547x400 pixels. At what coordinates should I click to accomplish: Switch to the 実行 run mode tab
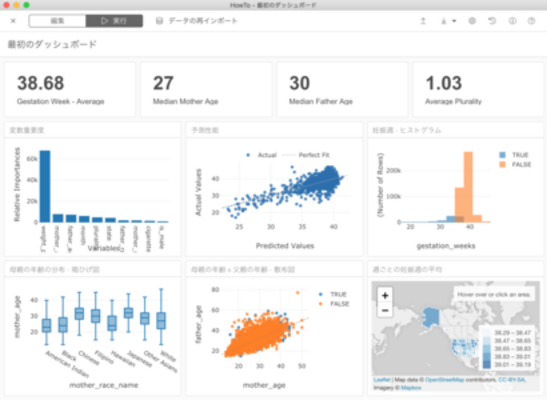[x=114, y=21]
